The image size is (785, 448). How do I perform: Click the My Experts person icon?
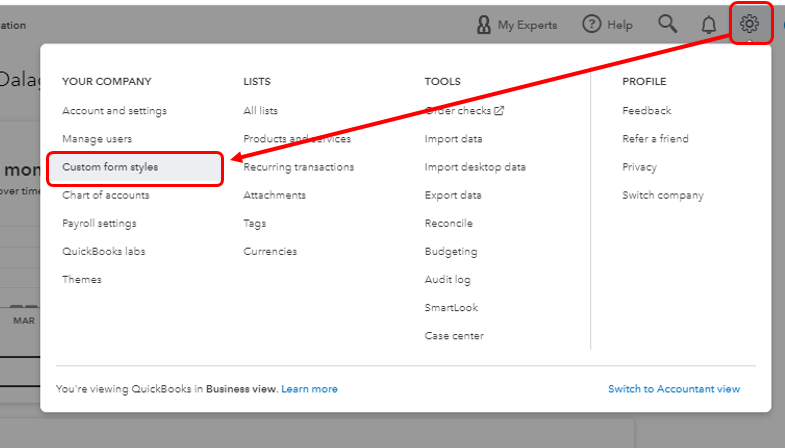(x=484, y=24)
